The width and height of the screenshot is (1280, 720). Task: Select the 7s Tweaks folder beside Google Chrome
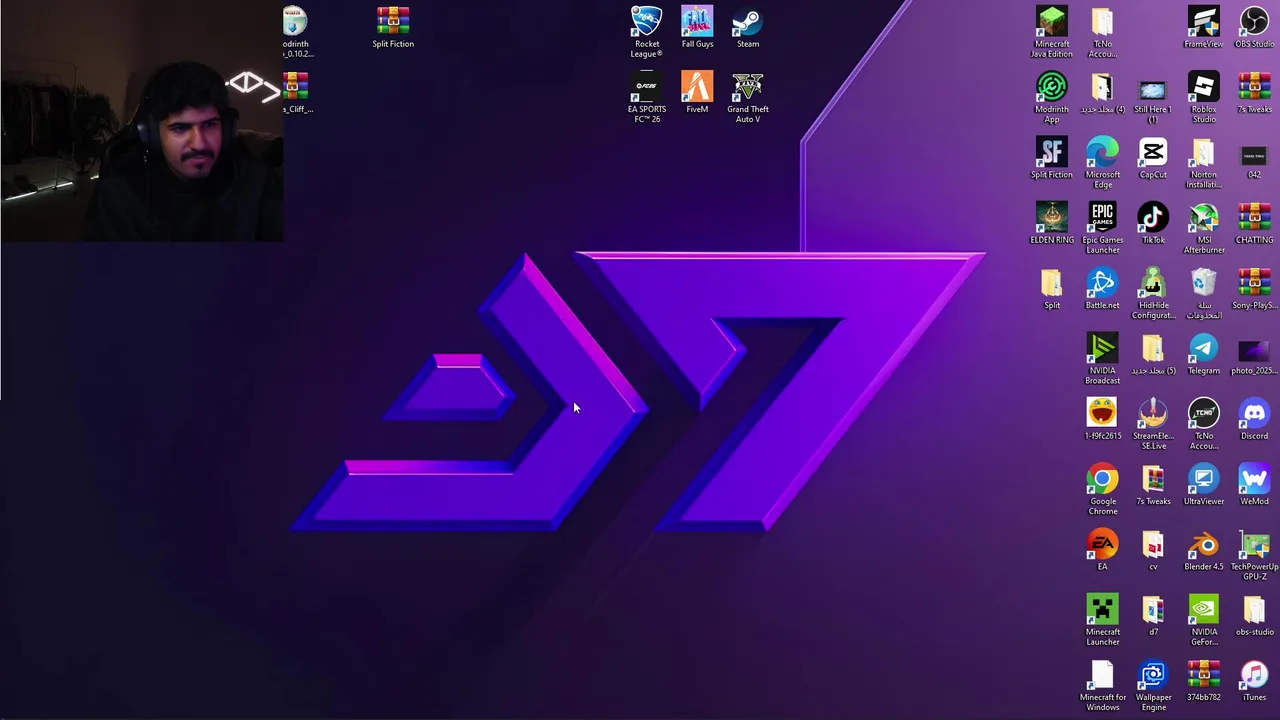point(1152,484)
